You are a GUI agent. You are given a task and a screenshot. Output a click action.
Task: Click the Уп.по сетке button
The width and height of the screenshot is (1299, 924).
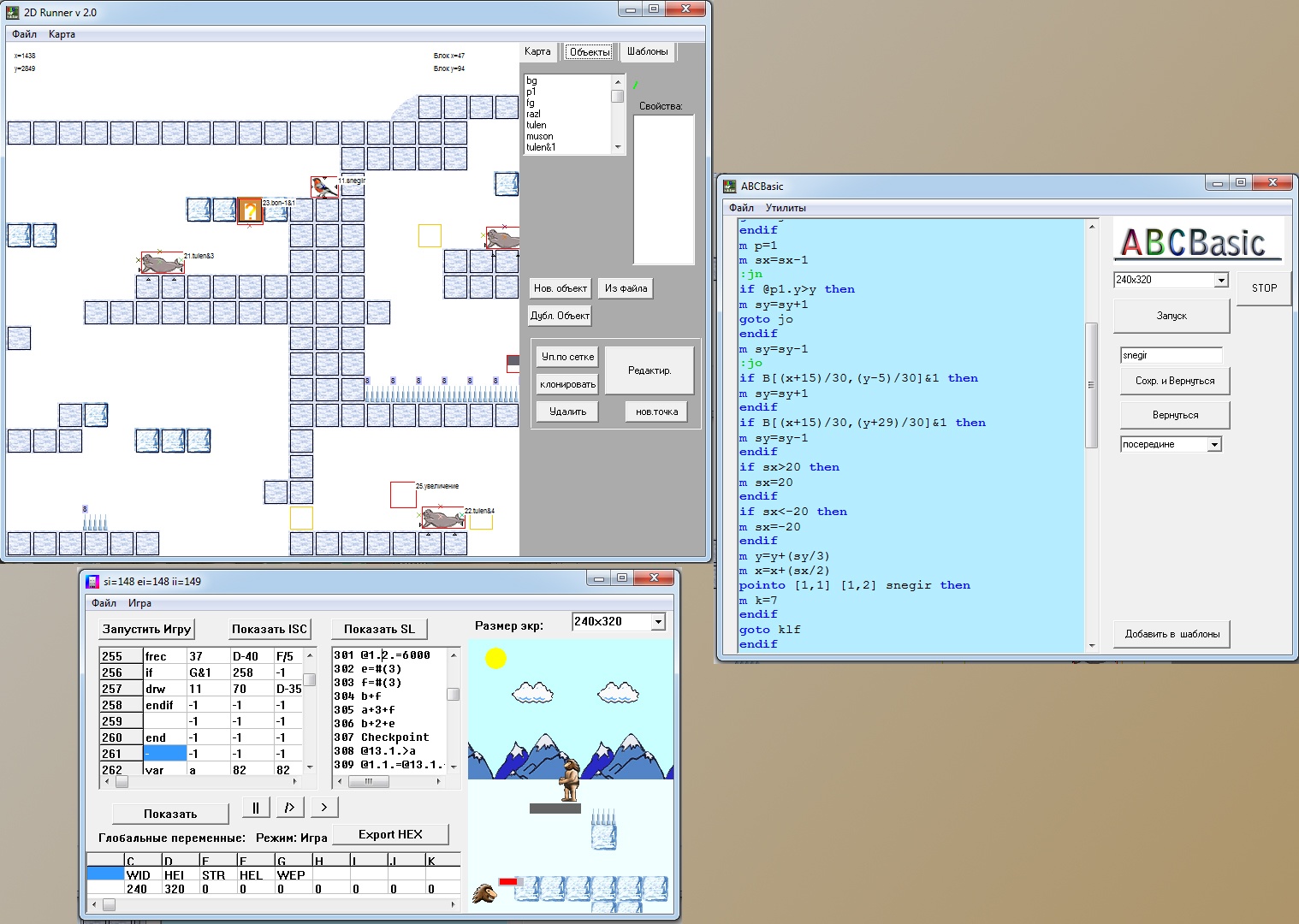[x=567, y=357]
